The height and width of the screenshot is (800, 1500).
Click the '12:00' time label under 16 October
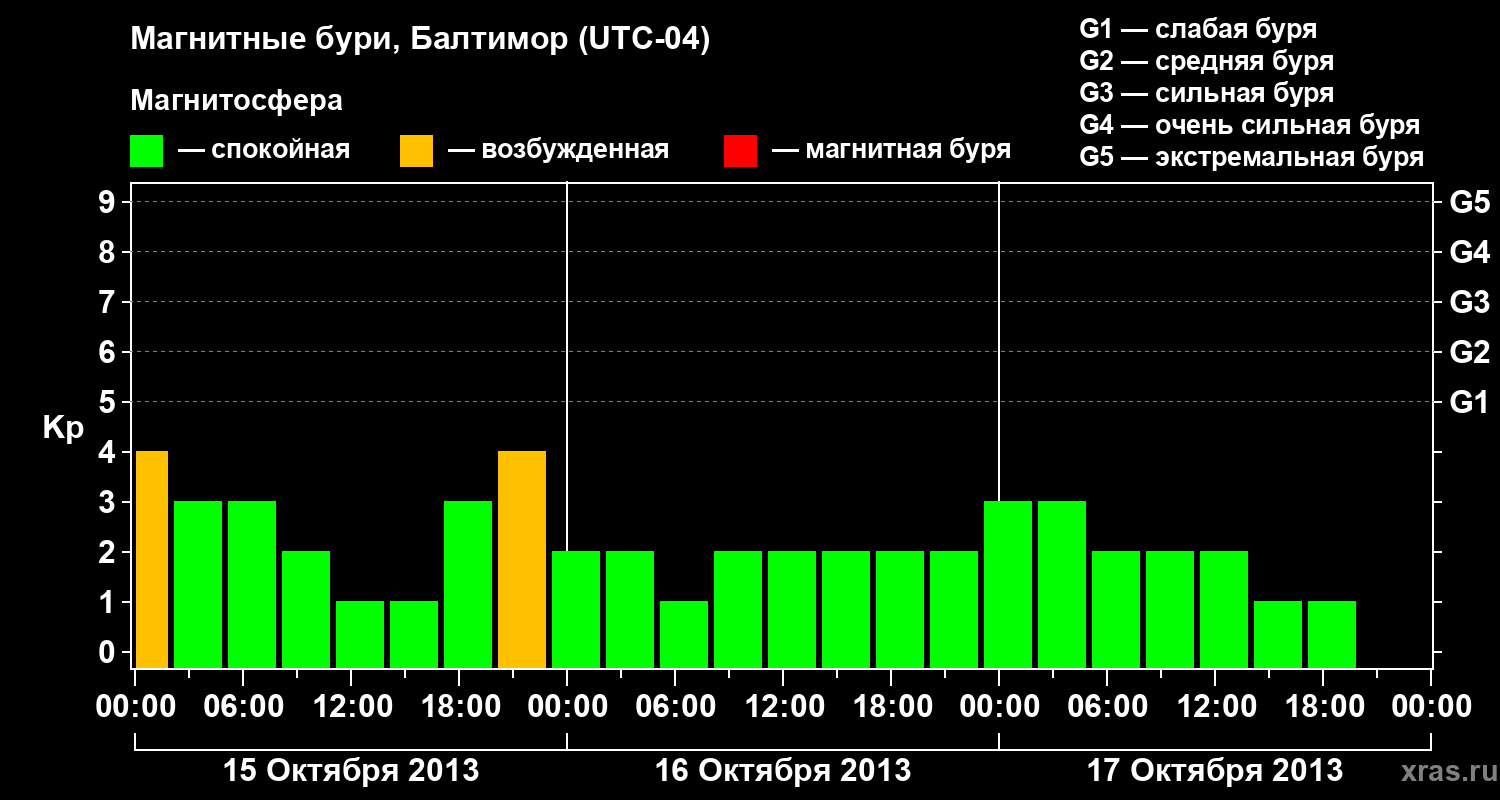[783, 707]
